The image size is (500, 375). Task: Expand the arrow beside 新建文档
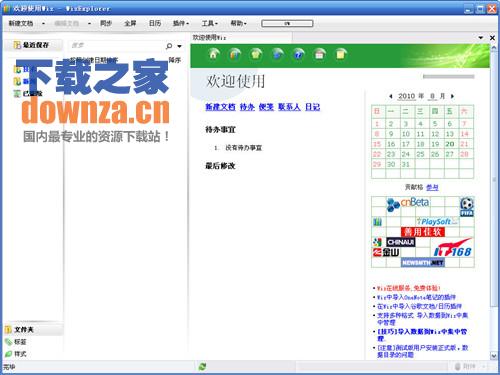click(43, 23)
